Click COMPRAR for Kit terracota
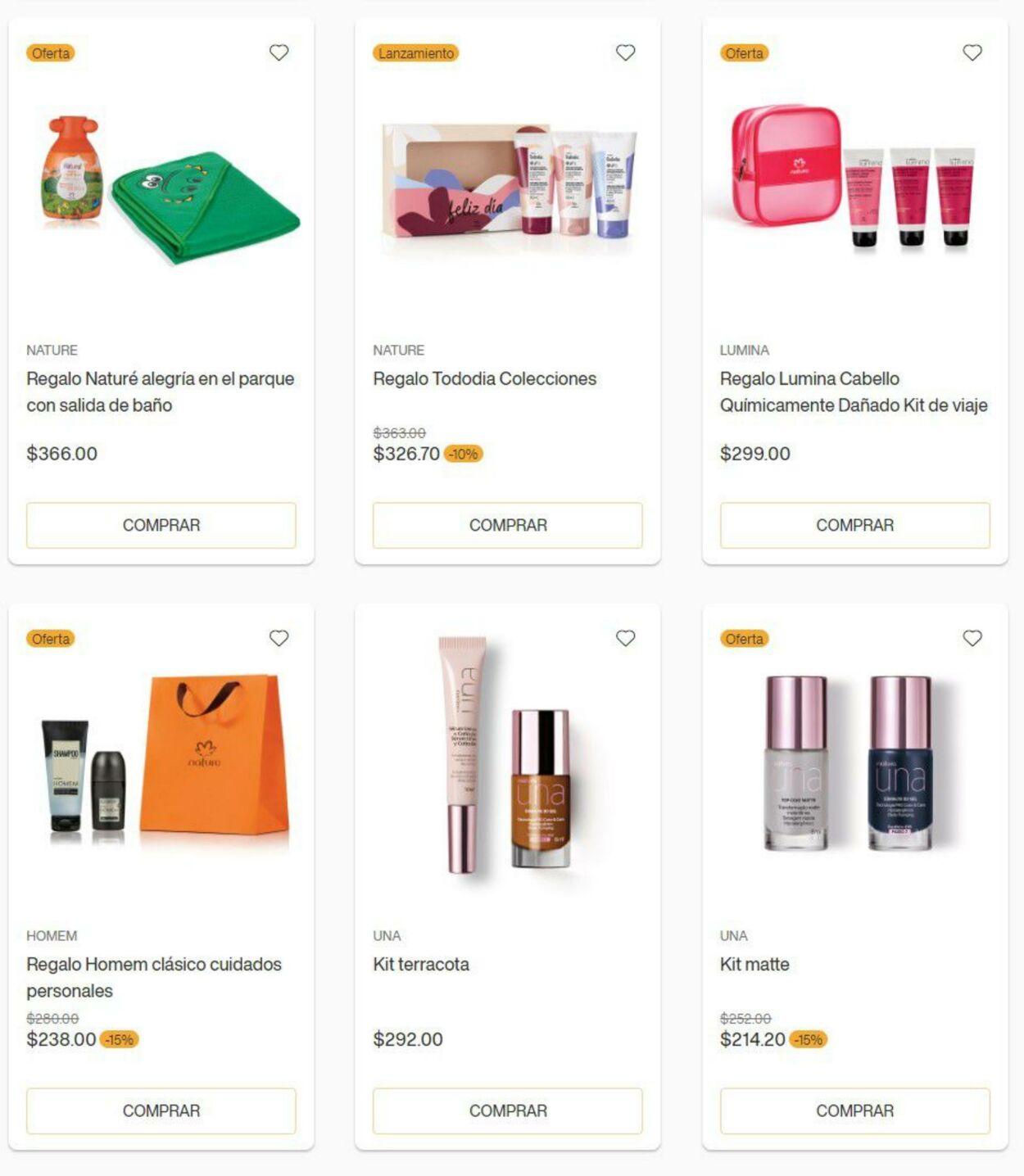Viewport: 1024px width, 1176px height. tap(508, 1110)
